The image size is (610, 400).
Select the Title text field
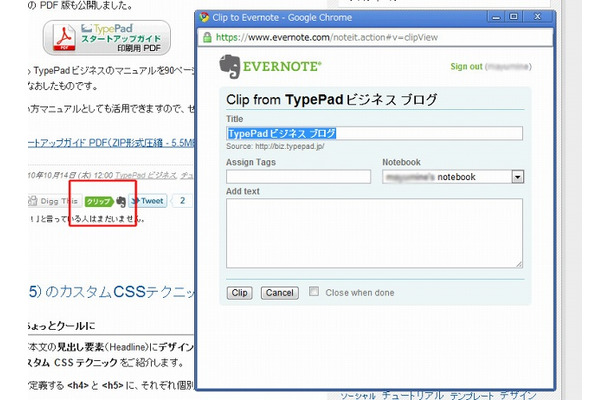[x=374, y=133]
